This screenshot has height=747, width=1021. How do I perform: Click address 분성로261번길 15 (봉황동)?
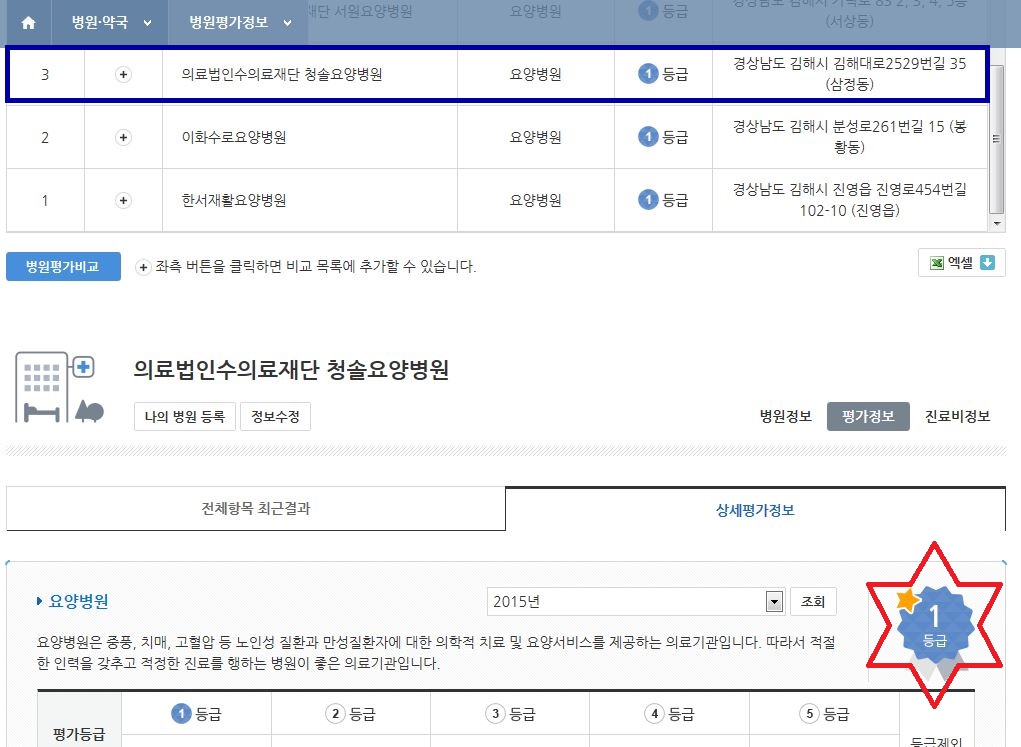(x=850, y=137)
